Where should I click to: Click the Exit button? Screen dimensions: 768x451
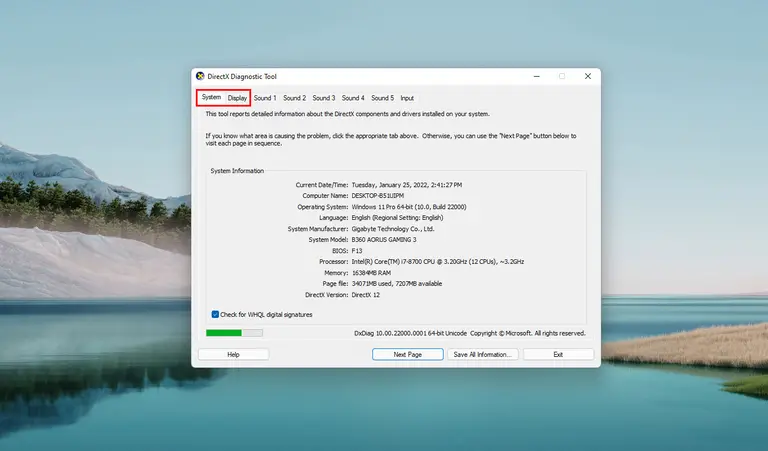558,355
